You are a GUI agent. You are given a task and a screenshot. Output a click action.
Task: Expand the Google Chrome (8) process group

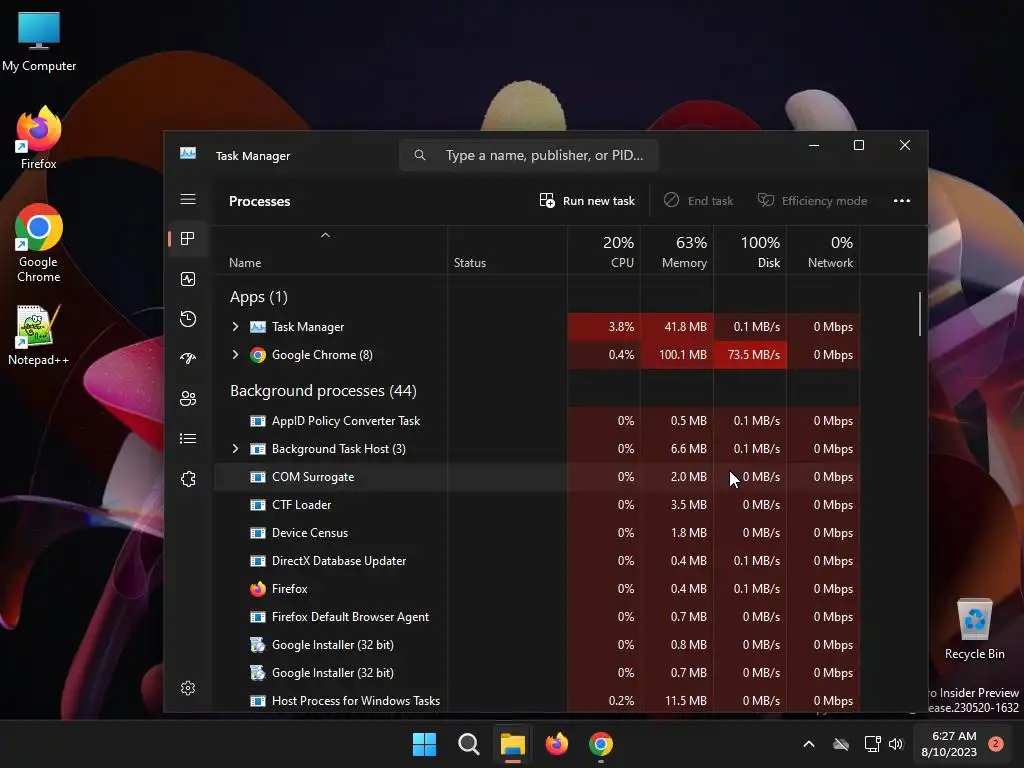pos(235,355)
